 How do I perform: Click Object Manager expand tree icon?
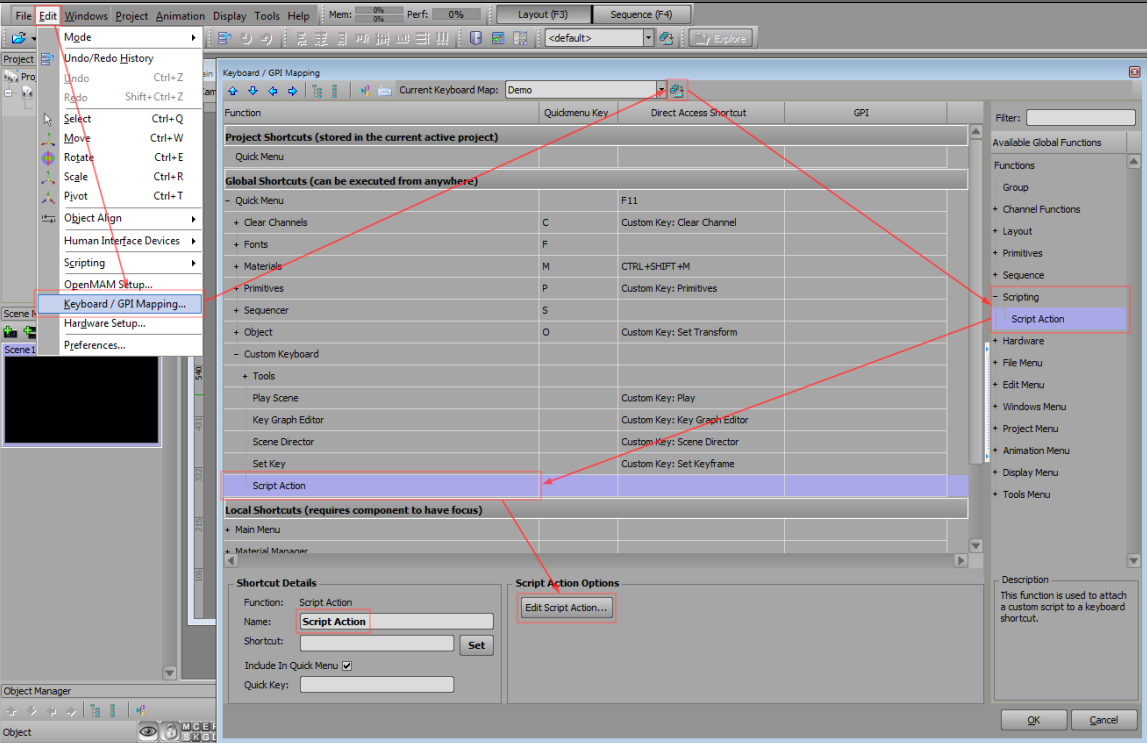[x=95, y=710]
